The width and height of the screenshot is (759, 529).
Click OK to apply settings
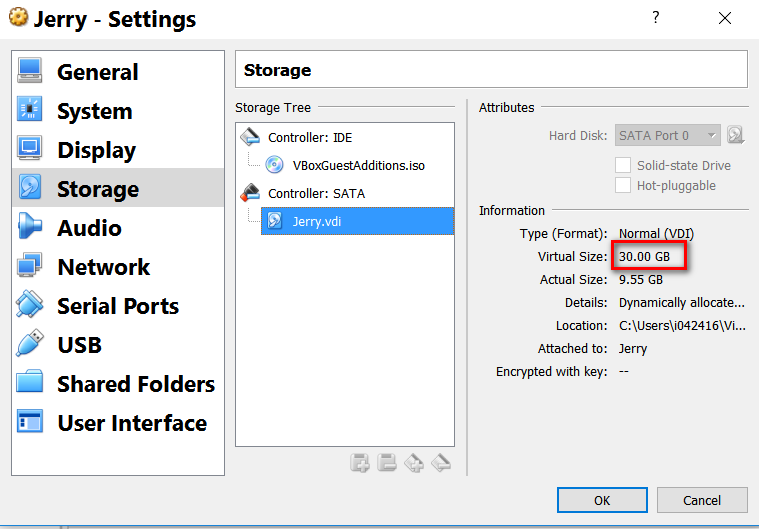coord(602,500)
